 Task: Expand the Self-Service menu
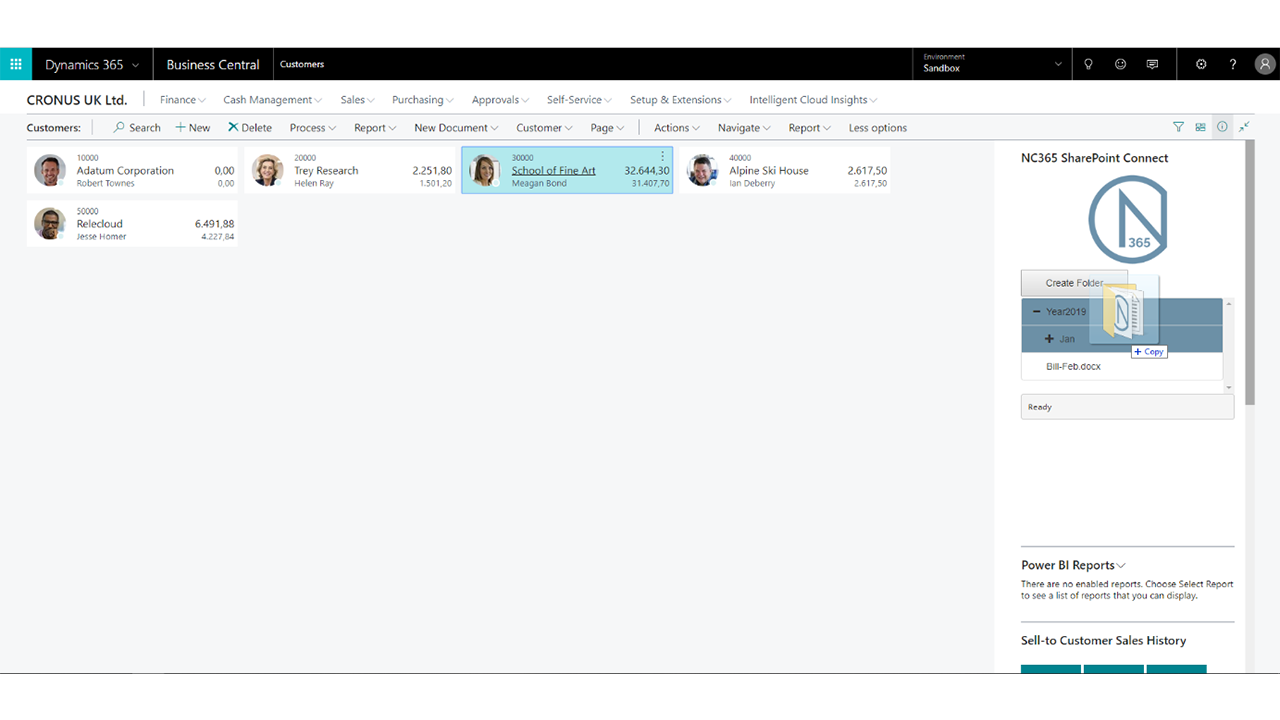pos(580,100)
